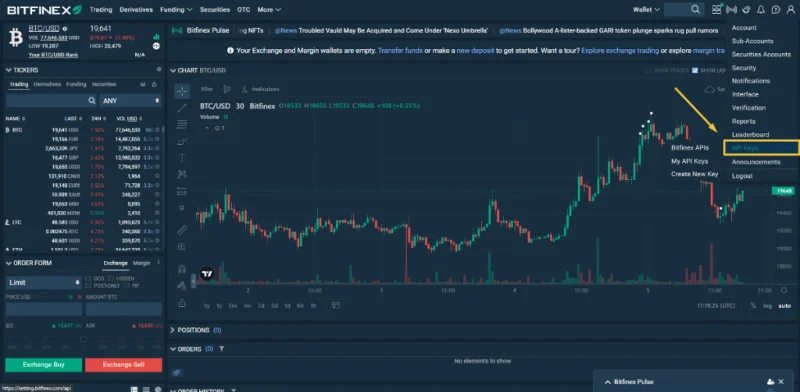
Task: Open the More dropdown in top nav
Action: click(x=269, y=9)
